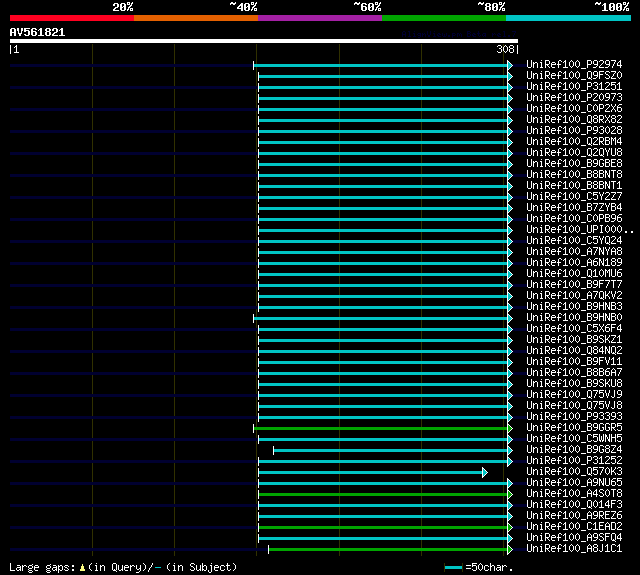This screenshot has width=640, height=575.
Task: Select UniRef100_B8B6A7 label
Action: tap(574, 373)
